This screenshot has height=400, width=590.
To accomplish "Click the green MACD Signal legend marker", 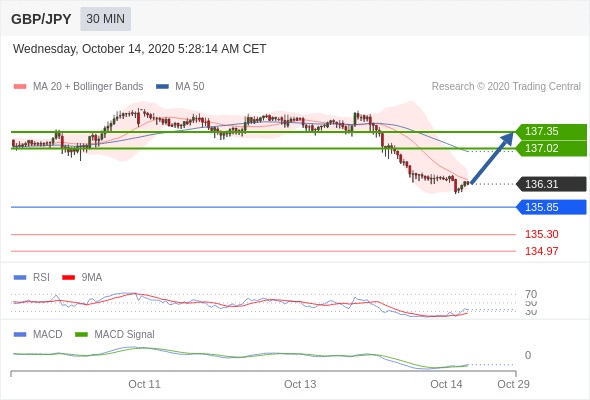I will (x=81, y=335).
